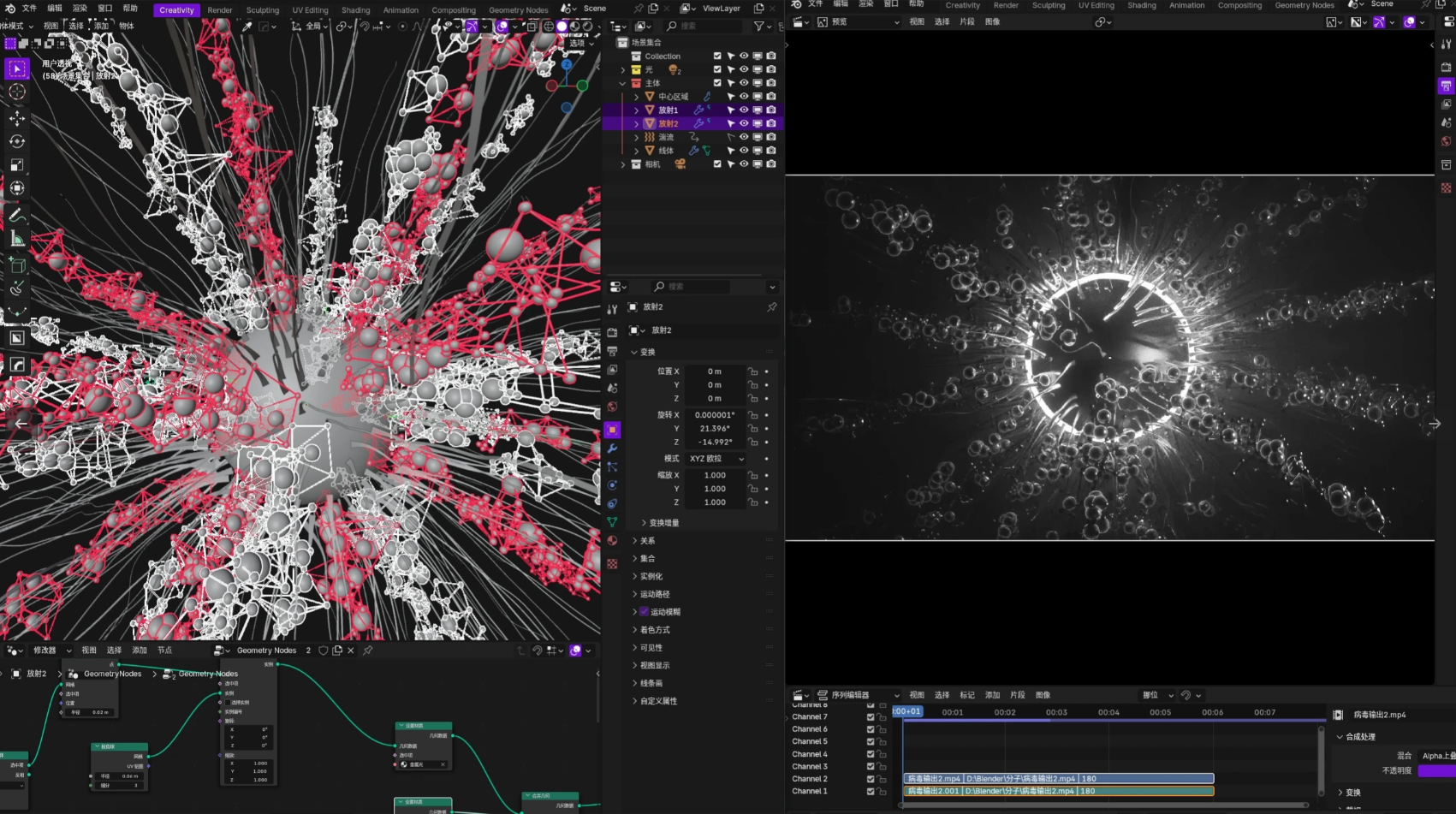Toggle exclude checkbox for 主体 collection
Screen dimensions: 1456x814
coord(717,83)
